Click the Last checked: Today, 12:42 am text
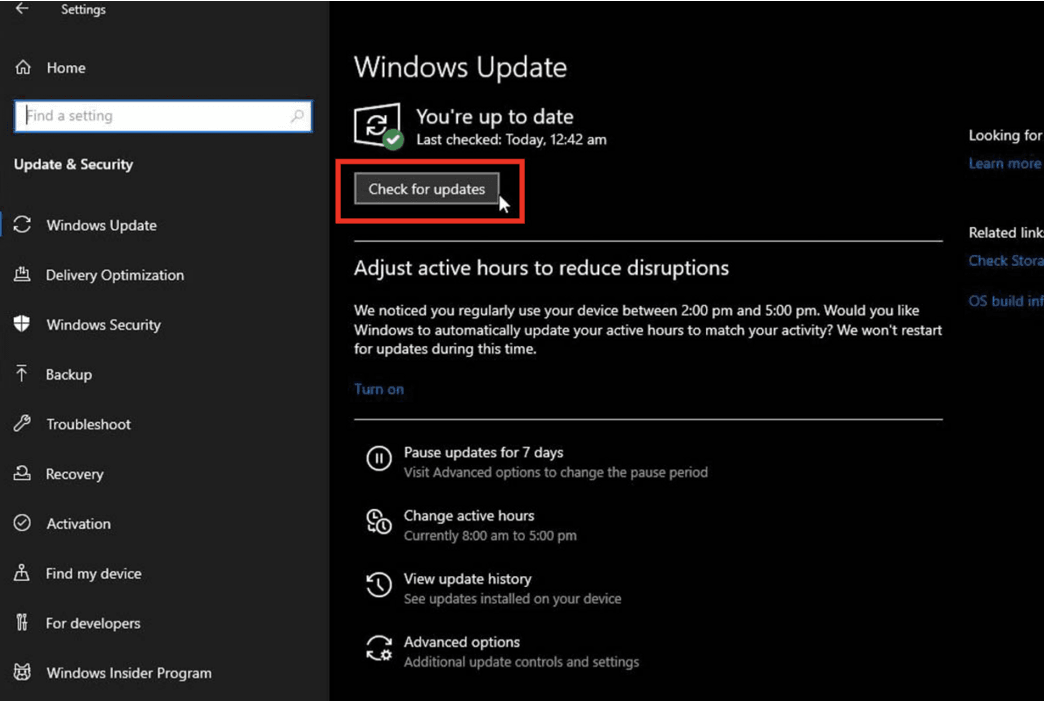 pos(511,140)
